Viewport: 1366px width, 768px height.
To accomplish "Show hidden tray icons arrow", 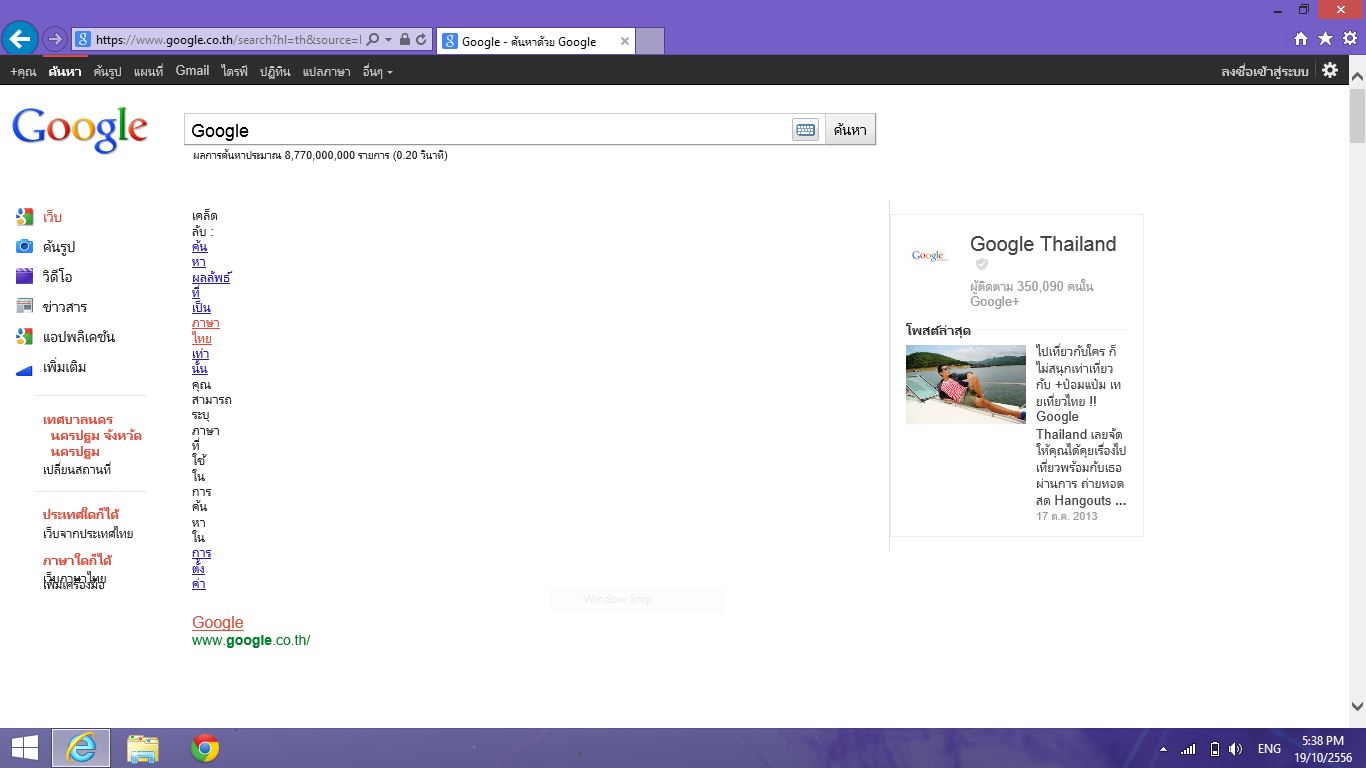I will [x=1163, y=749].
